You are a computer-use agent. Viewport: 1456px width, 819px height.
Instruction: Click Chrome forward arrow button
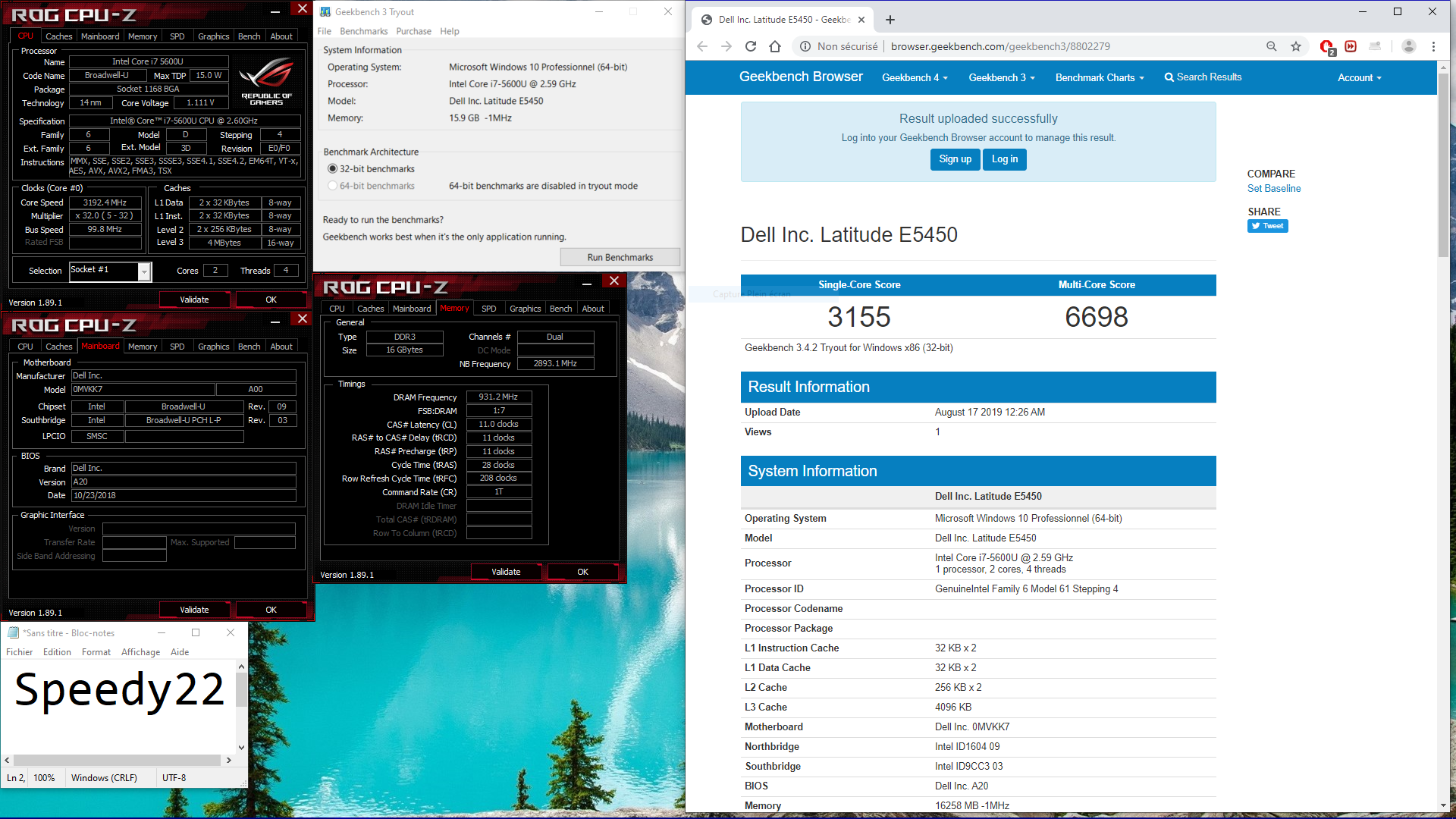pyautogui.click(x=726, y=46)
